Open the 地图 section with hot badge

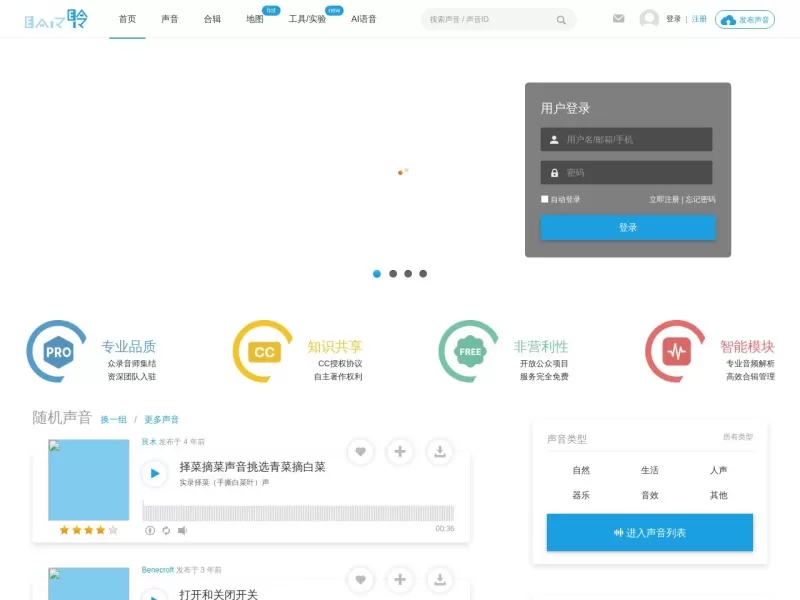254,18
